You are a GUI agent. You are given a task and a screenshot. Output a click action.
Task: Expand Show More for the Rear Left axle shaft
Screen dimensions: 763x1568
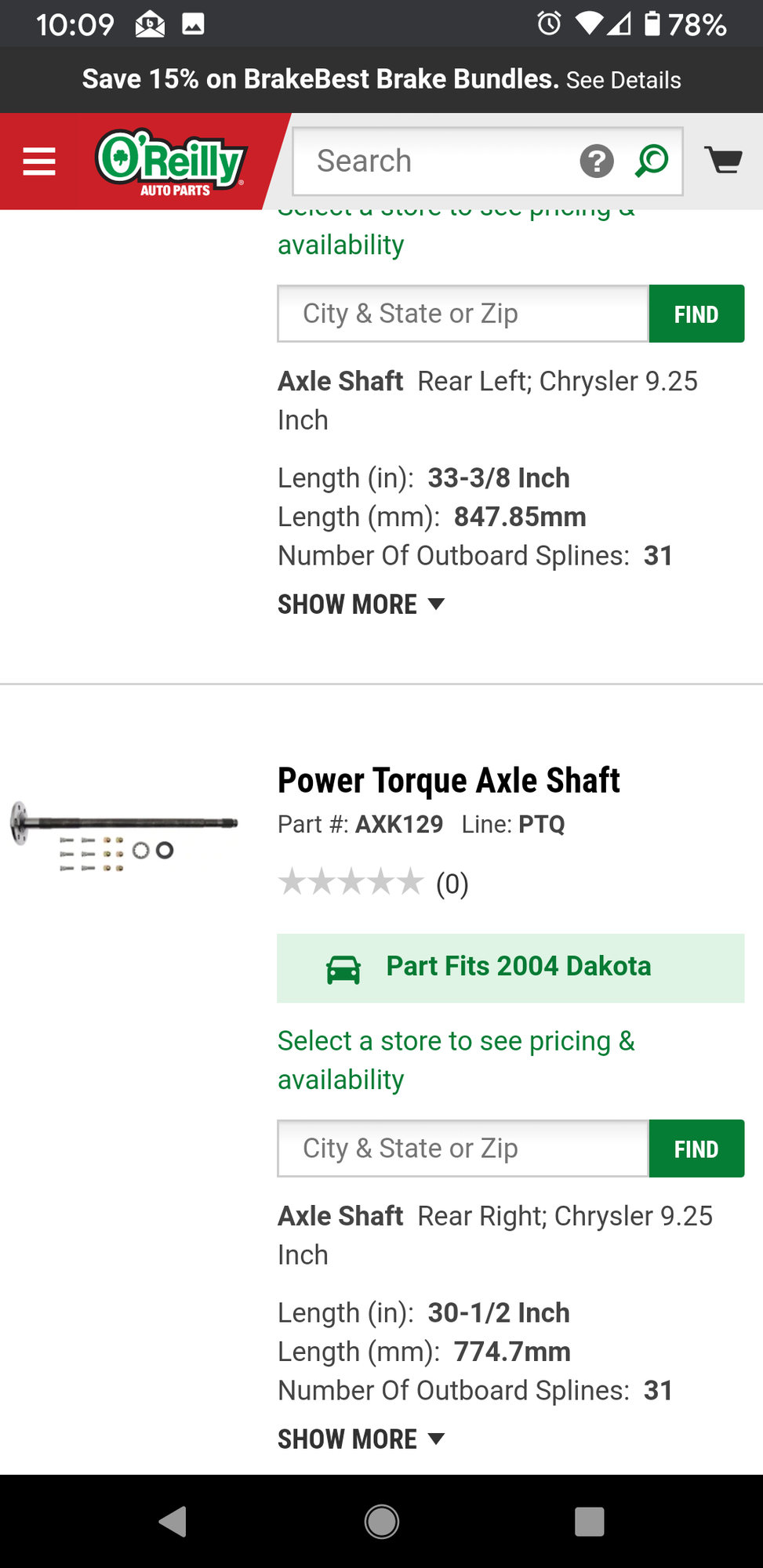click(x=361, y=604)
